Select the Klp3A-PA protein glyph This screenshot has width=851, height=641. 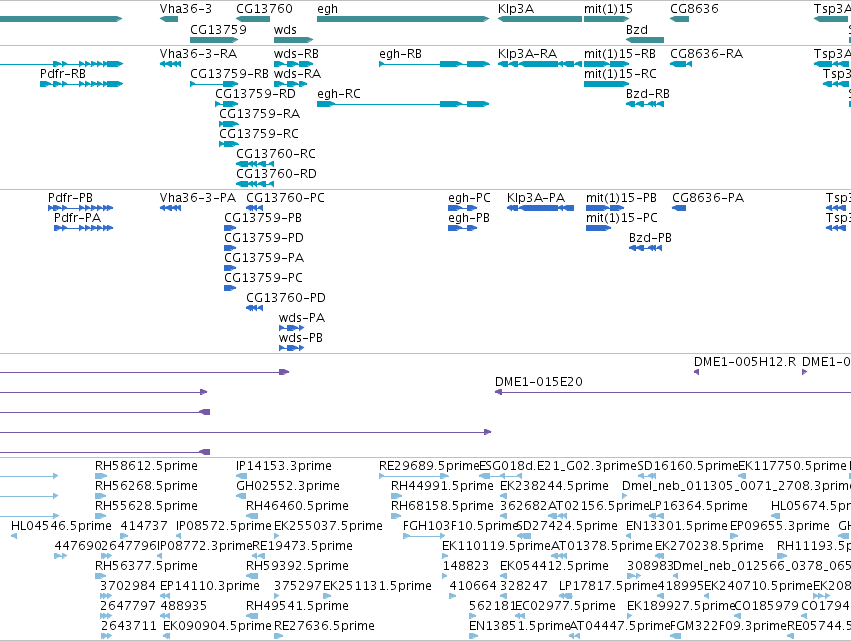pyautogui.click(x=540, y=208)
